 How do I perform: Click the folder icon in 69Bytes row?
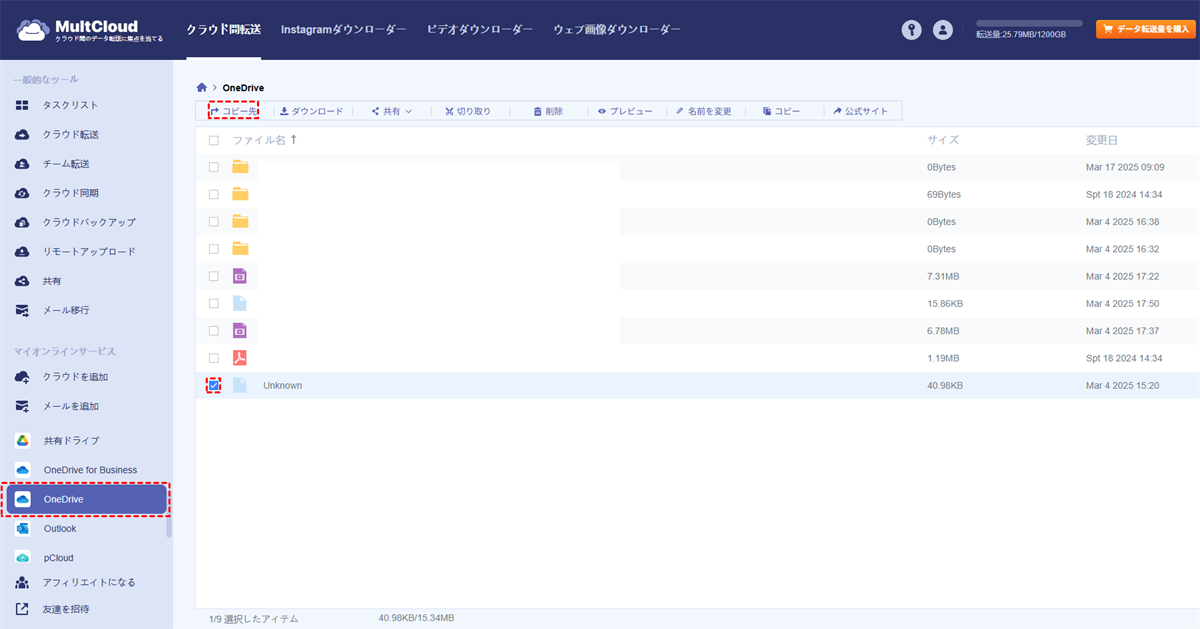pyautogui.click(x=240, y=194)
